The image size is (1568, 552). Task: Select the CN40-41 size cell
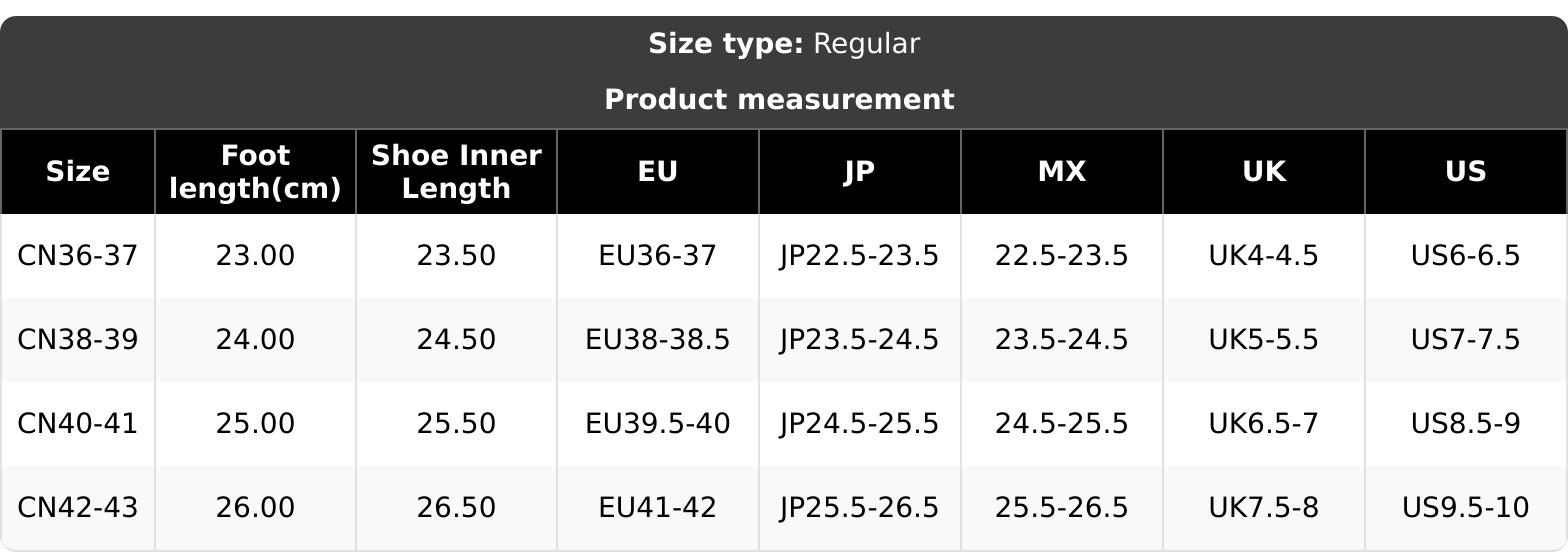pyautogui.click(x=77, y=424)
